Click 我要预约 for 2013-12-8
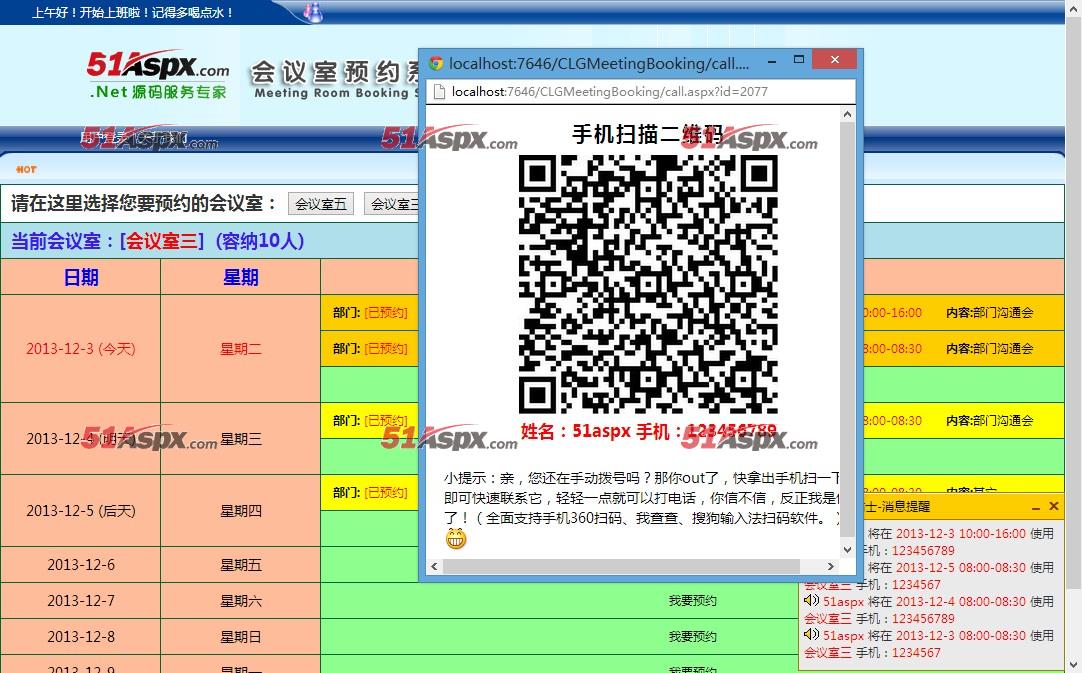The image size is (1082, 673). point(693,636)
